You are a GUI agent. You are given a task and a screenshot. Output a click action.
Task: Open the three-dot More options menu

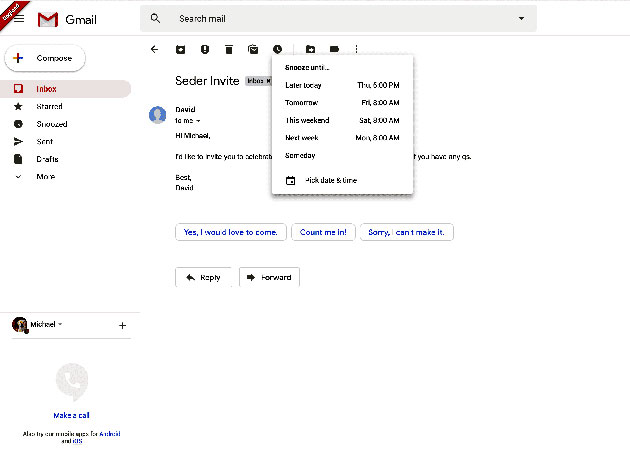pos(357,48)
